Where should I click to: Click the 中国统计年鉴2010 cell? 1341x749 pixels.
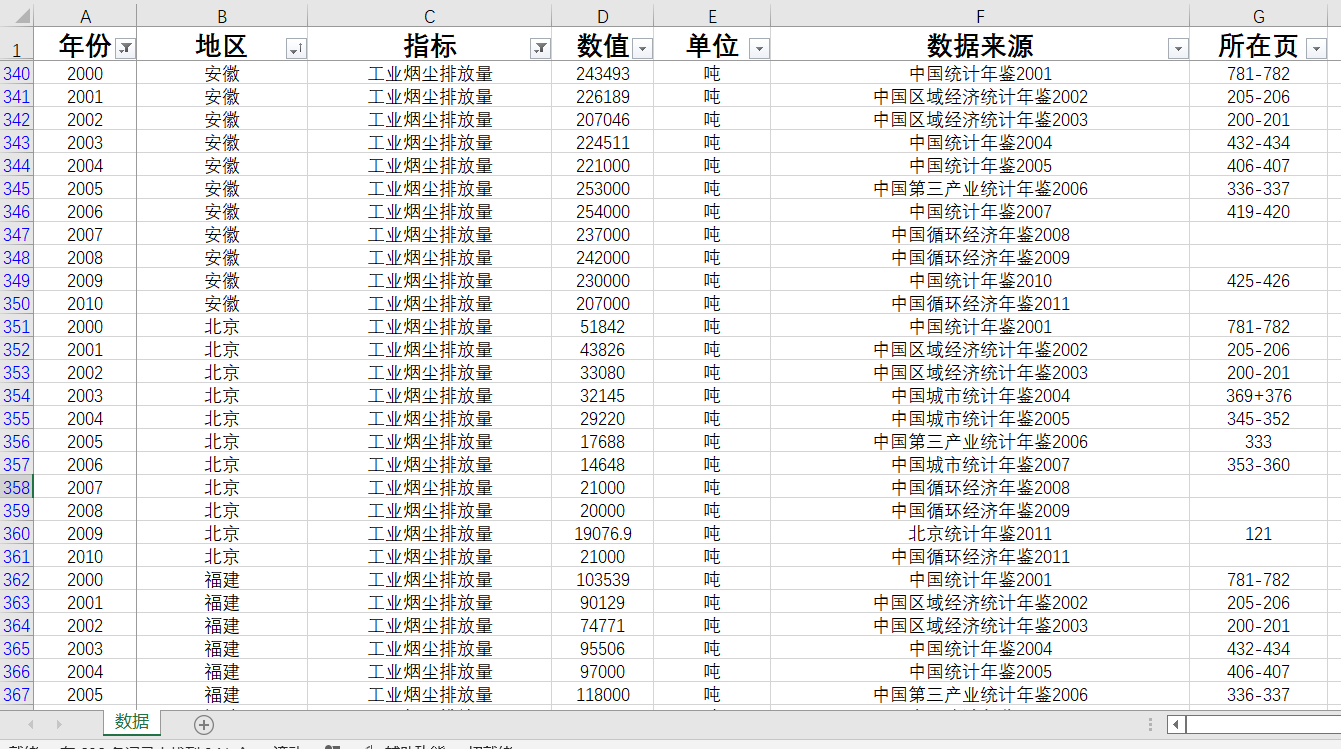click(x=980, y=281)
